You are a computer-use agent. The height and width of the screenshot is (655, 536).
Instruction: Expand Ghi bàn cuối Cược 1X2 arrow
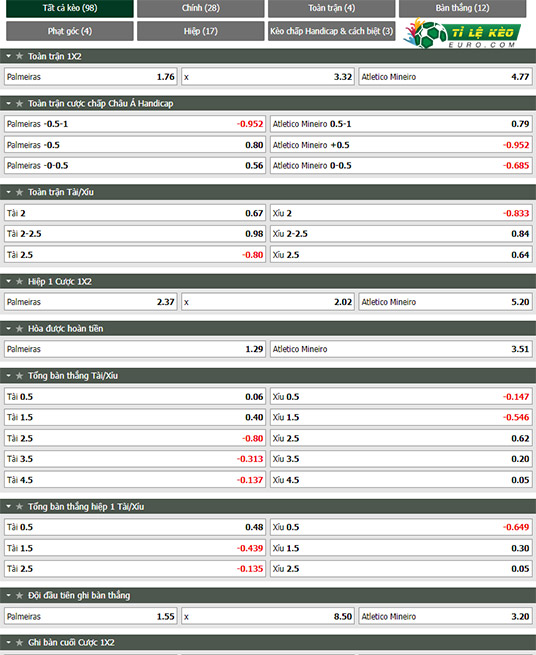point(8,642)
